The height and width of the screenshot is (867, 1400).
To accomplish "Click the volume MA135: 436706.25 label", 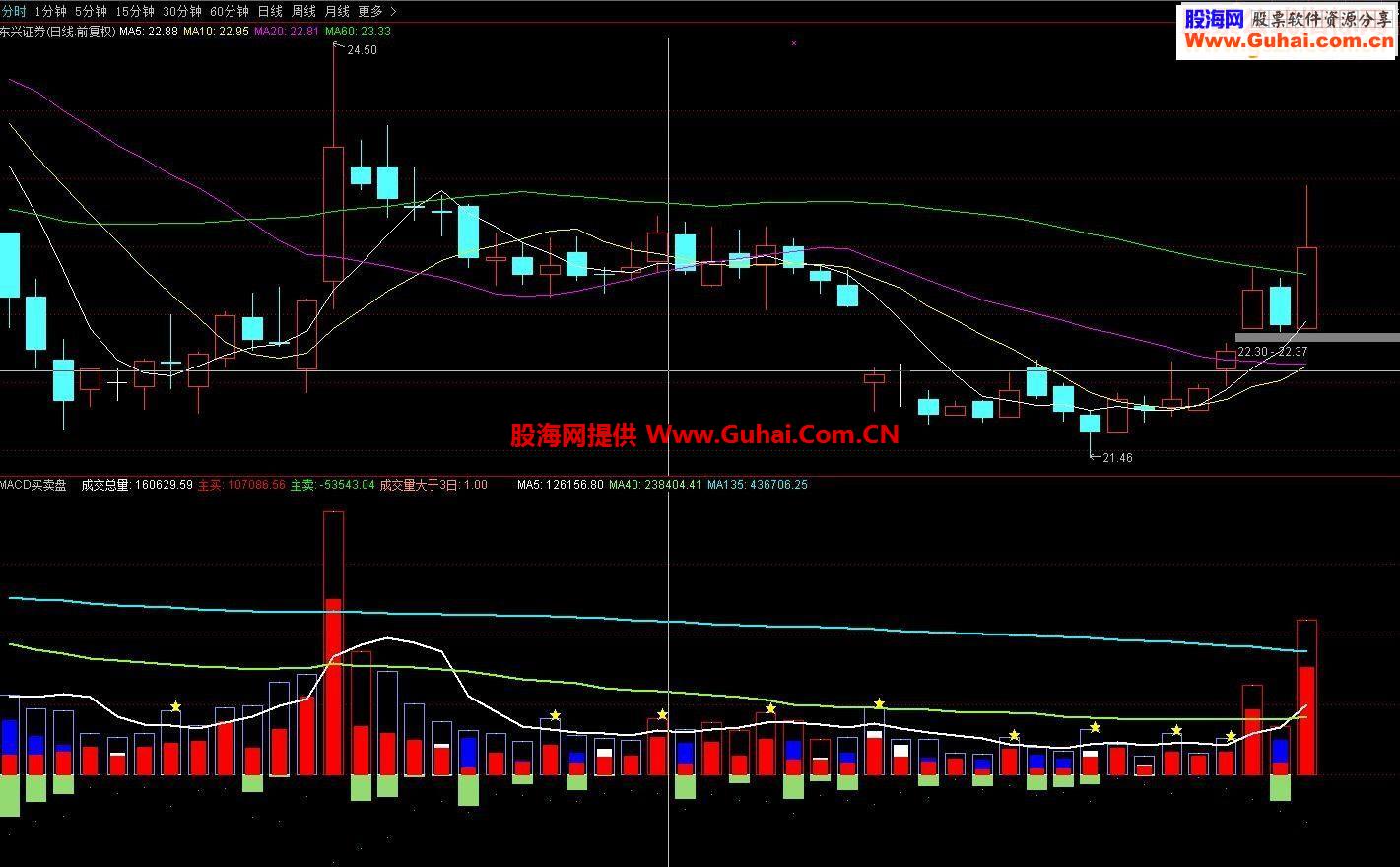I will [757, 485].
